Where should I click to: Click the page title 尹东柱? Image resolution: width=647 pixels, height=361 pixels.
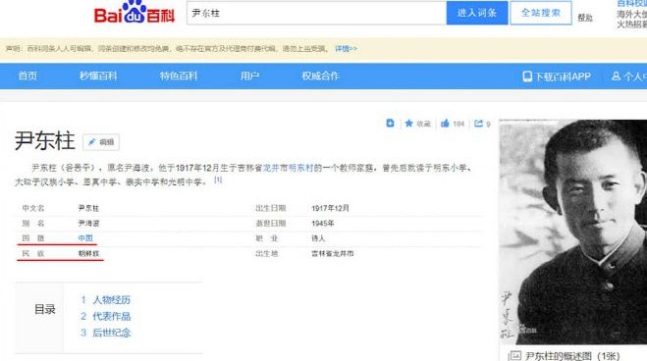45,141
